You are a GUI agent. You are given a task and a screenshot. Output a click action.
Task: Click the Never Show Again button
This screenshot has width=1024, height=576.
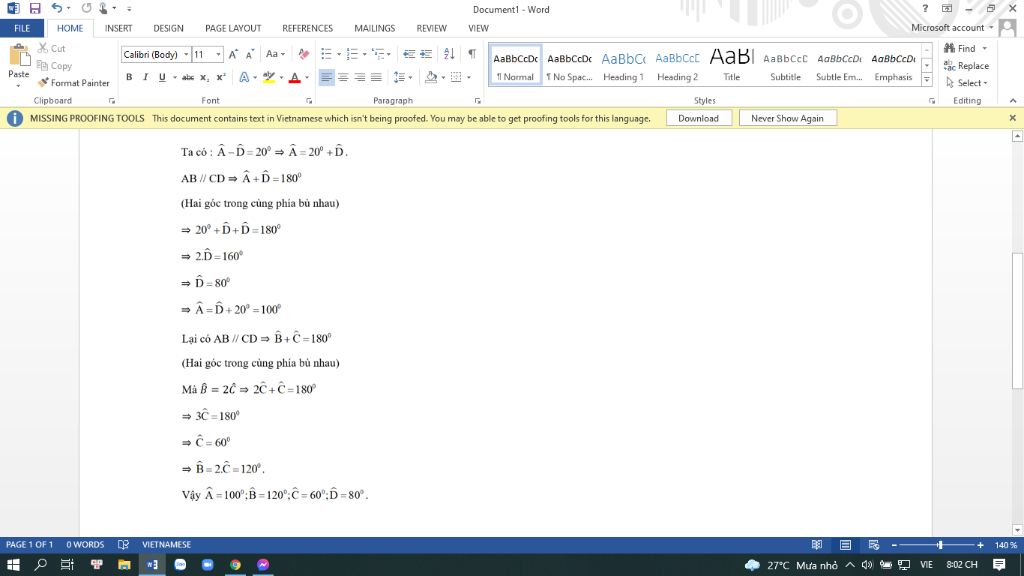tap(787, 118)
